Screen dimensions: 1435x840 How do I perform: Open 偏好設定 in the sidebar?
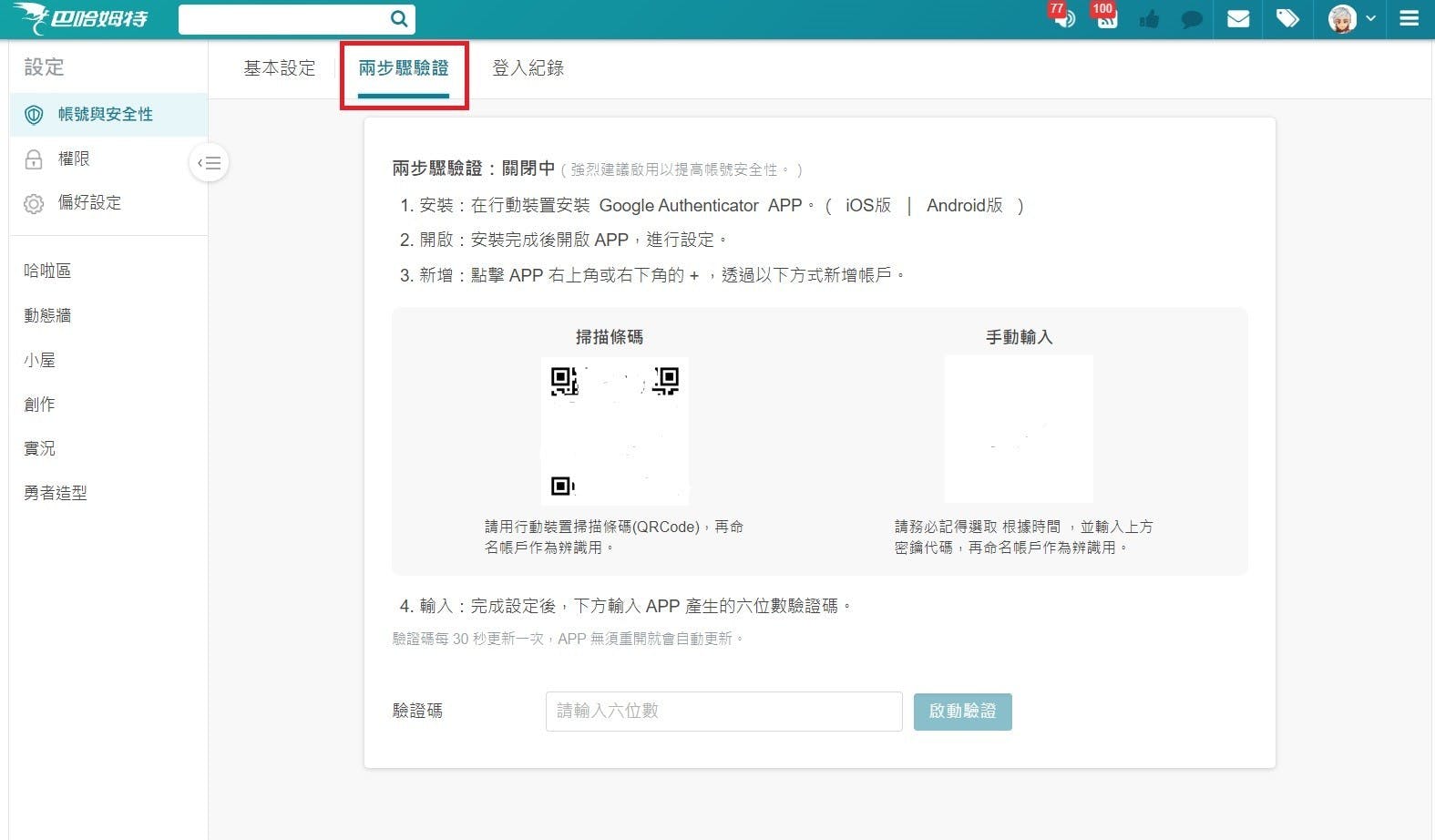[x=109, y=203]
